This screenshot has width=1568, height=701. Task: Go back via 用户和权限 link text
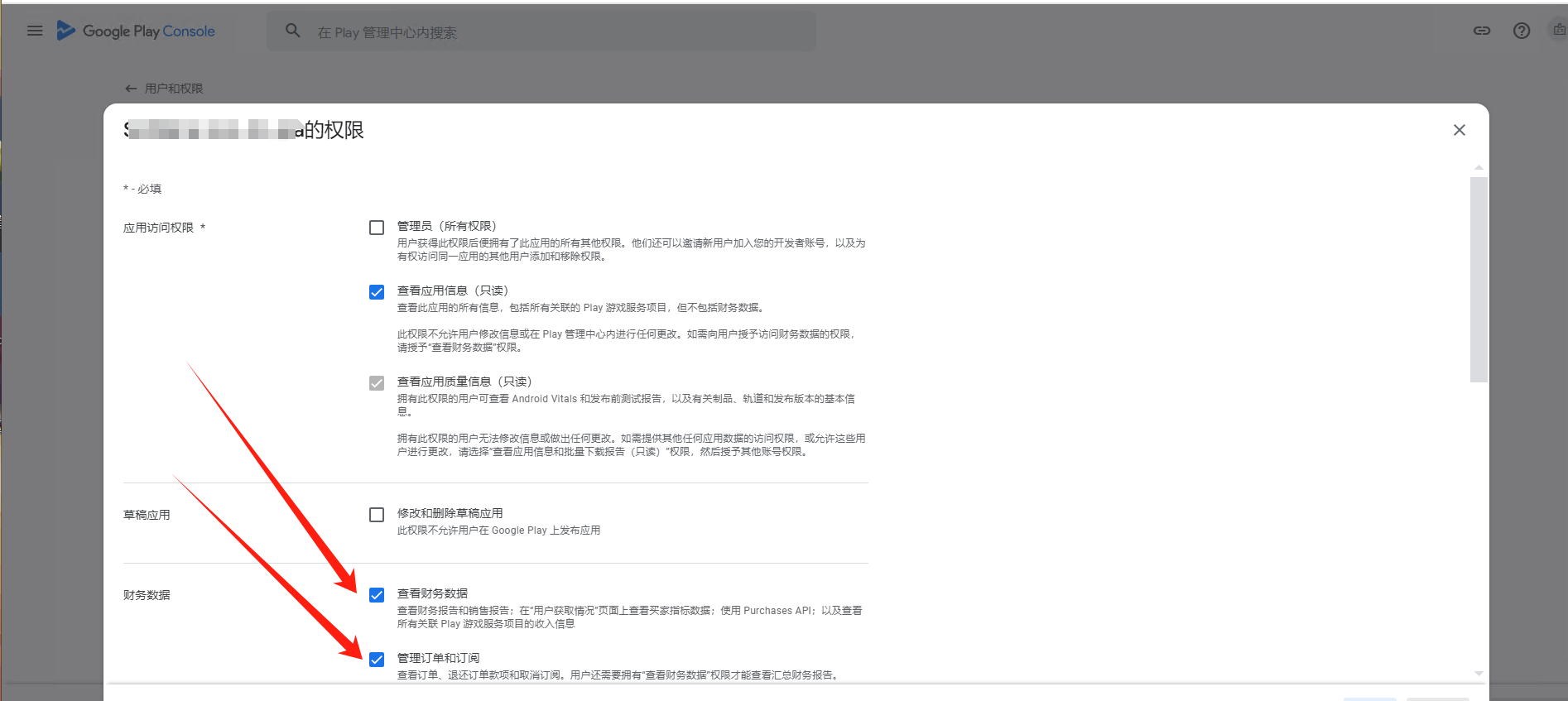pos(174,89)
